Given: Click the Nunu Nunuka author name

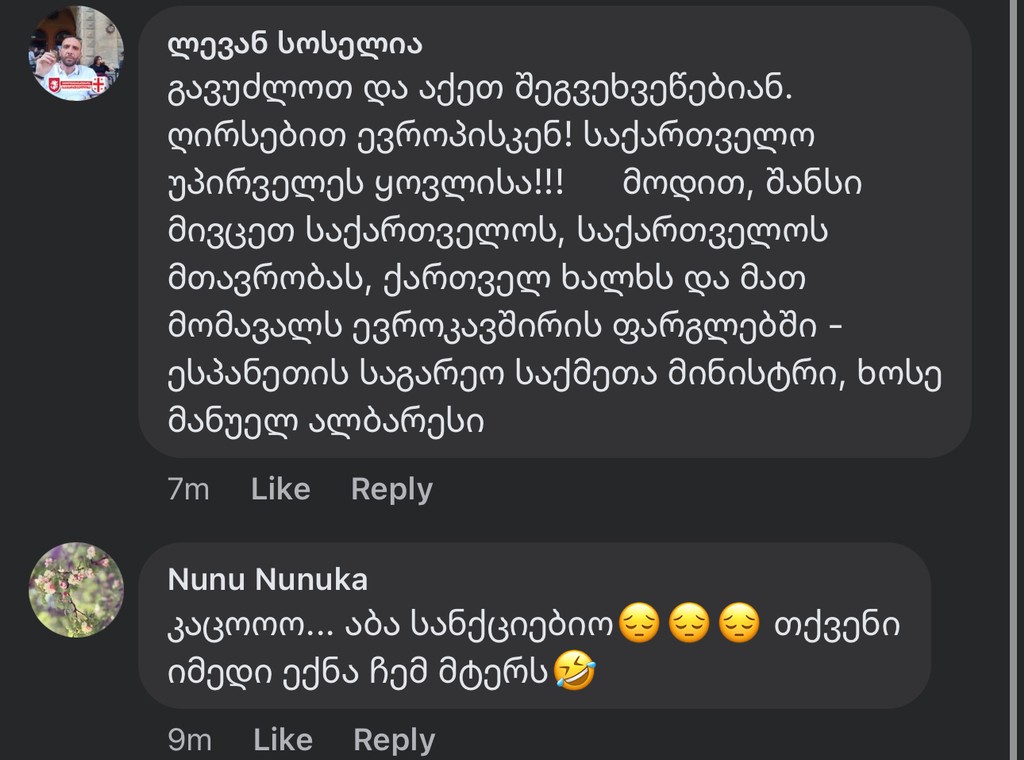Looking at the screenshot, I should click(267, 579).
